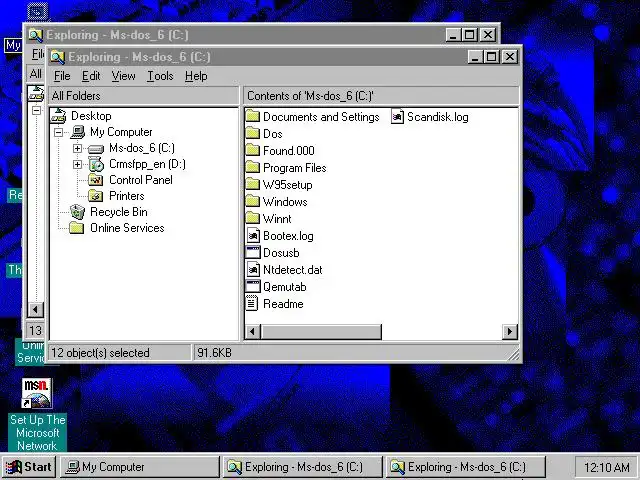Click the back Explorer window title icon
640x480 pixels.
[36, 35]
